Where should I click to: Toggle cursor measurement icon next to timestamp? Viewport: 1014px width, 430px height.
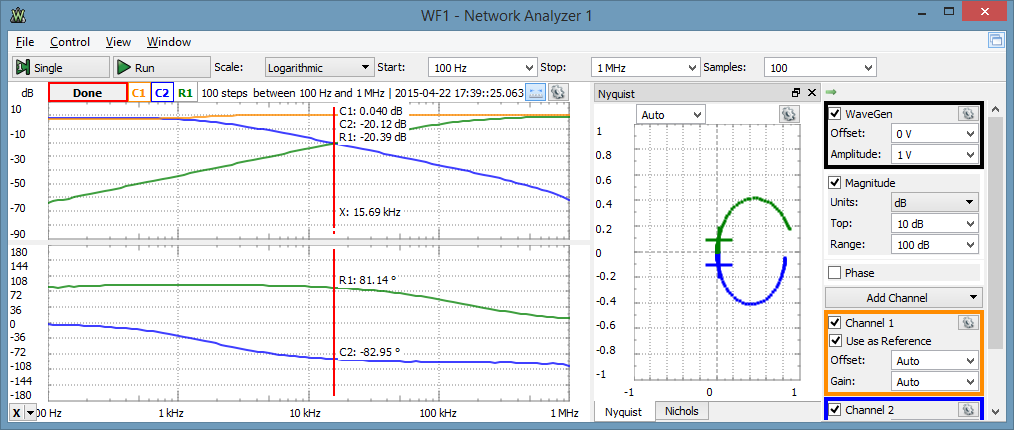pyautogui.click(x=535, y=92)
